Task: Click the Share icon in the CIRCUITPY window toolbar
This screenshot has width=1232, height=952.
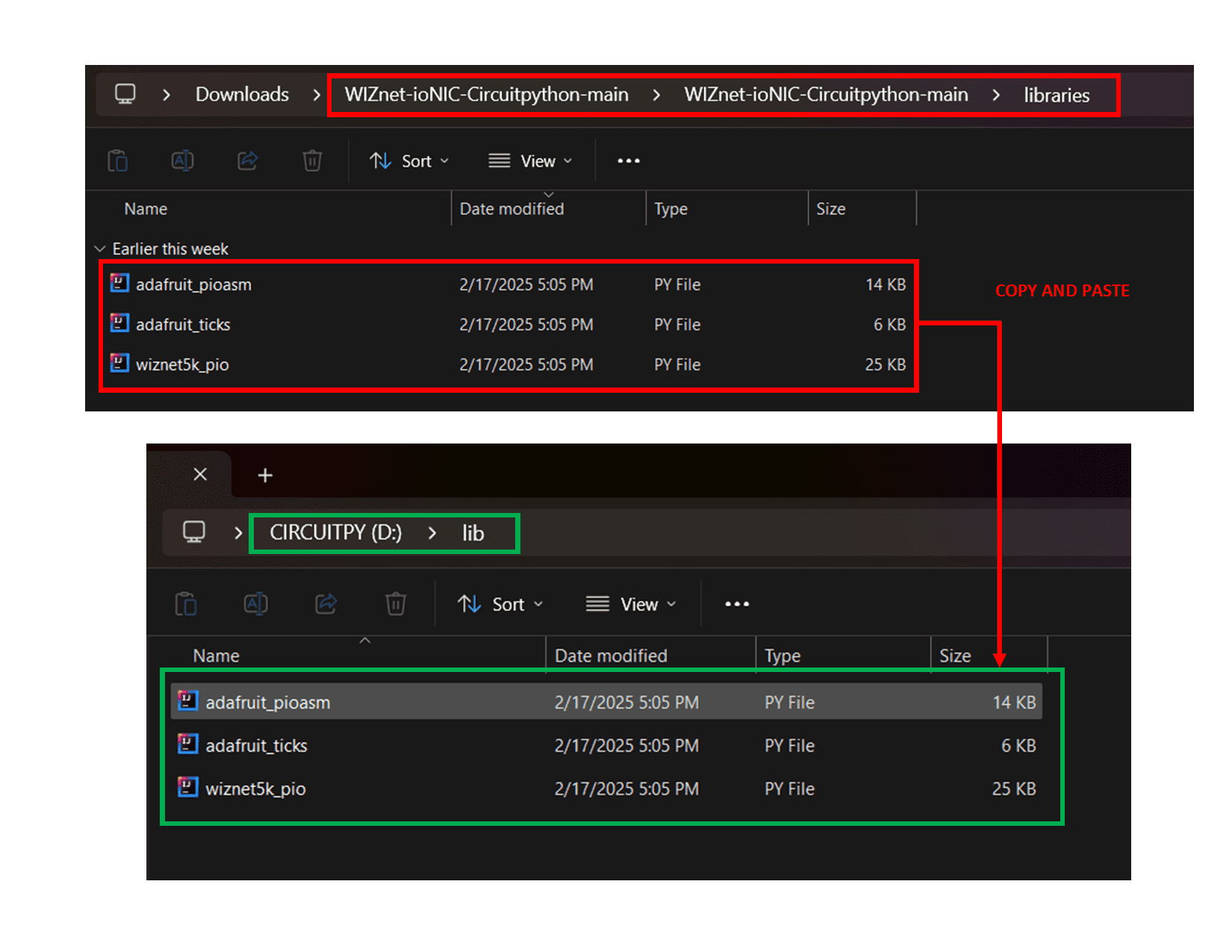Action: [x=326, y=603]
